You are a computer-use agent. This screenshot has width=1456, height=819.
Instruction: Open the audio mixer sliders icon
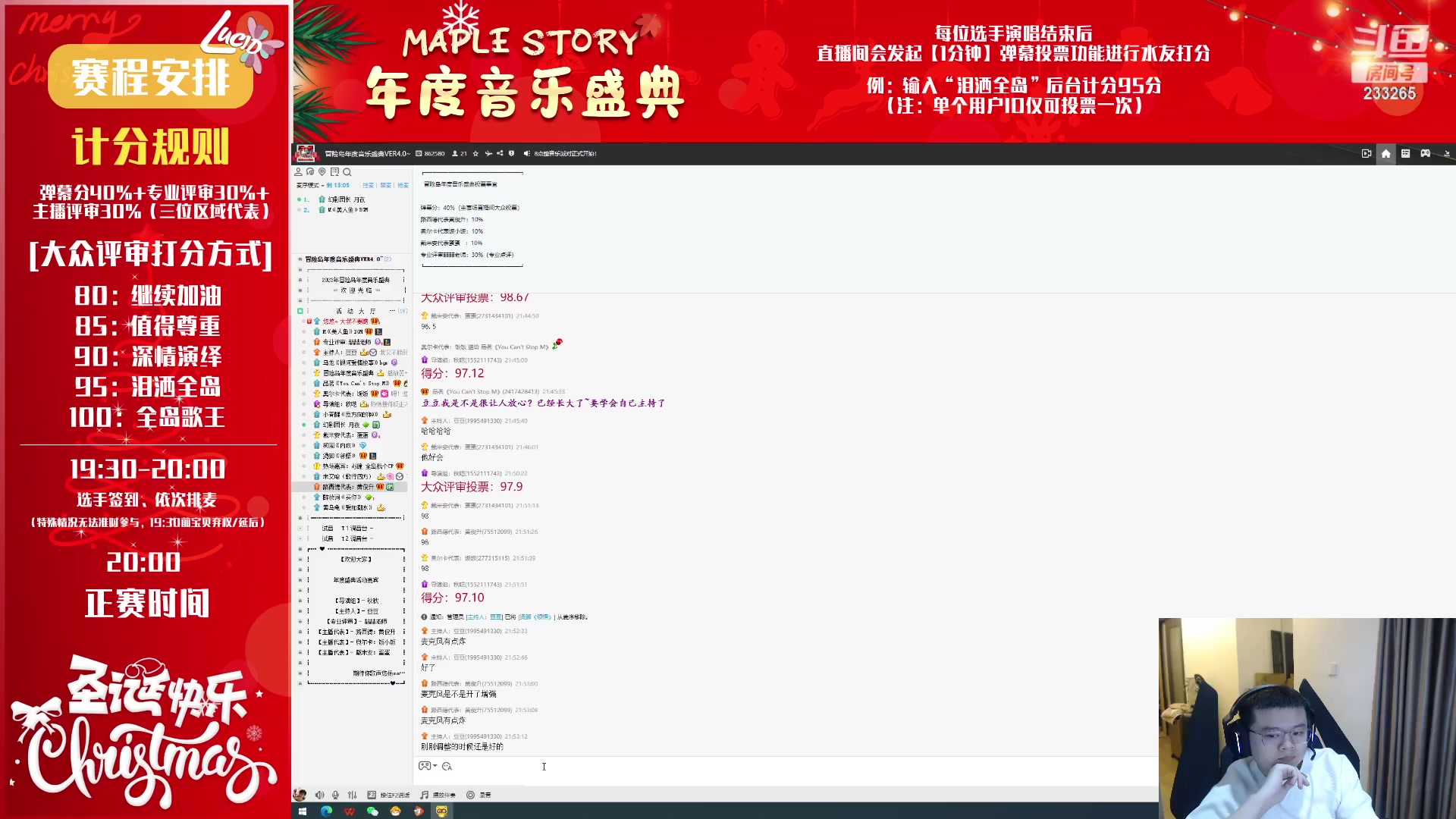(352, 795)
